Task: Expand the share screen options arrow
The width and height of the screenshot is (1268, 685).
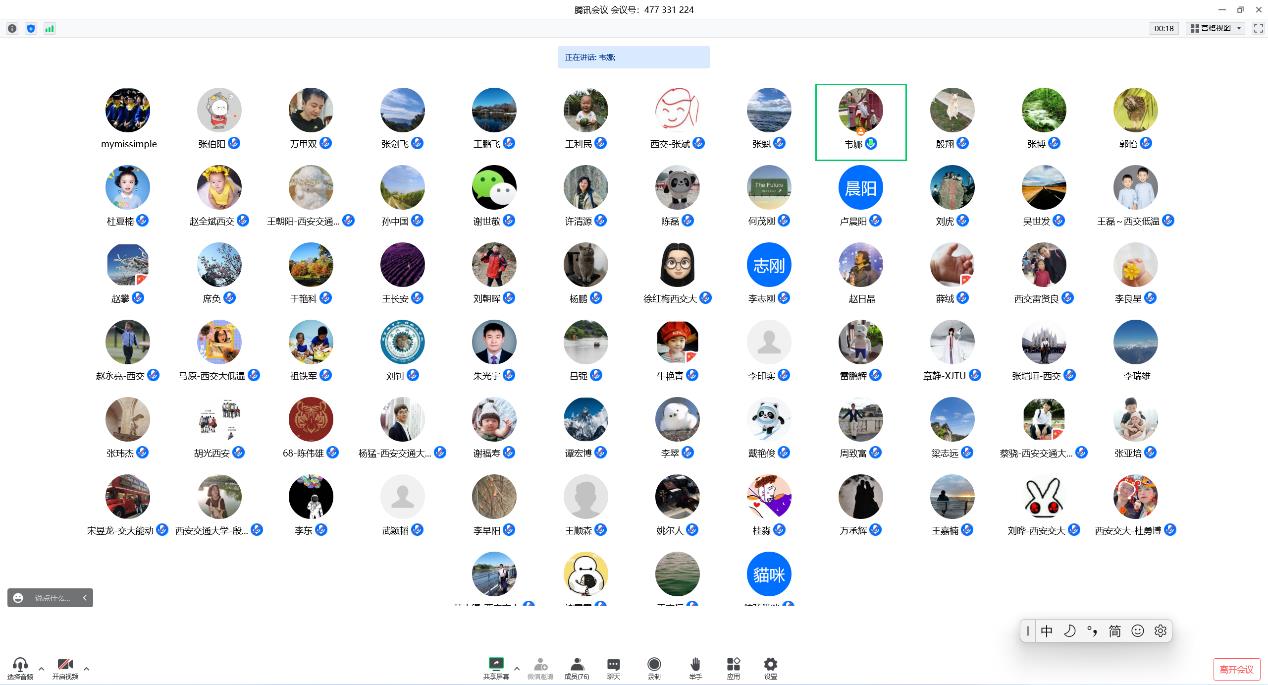Action: 517,668
